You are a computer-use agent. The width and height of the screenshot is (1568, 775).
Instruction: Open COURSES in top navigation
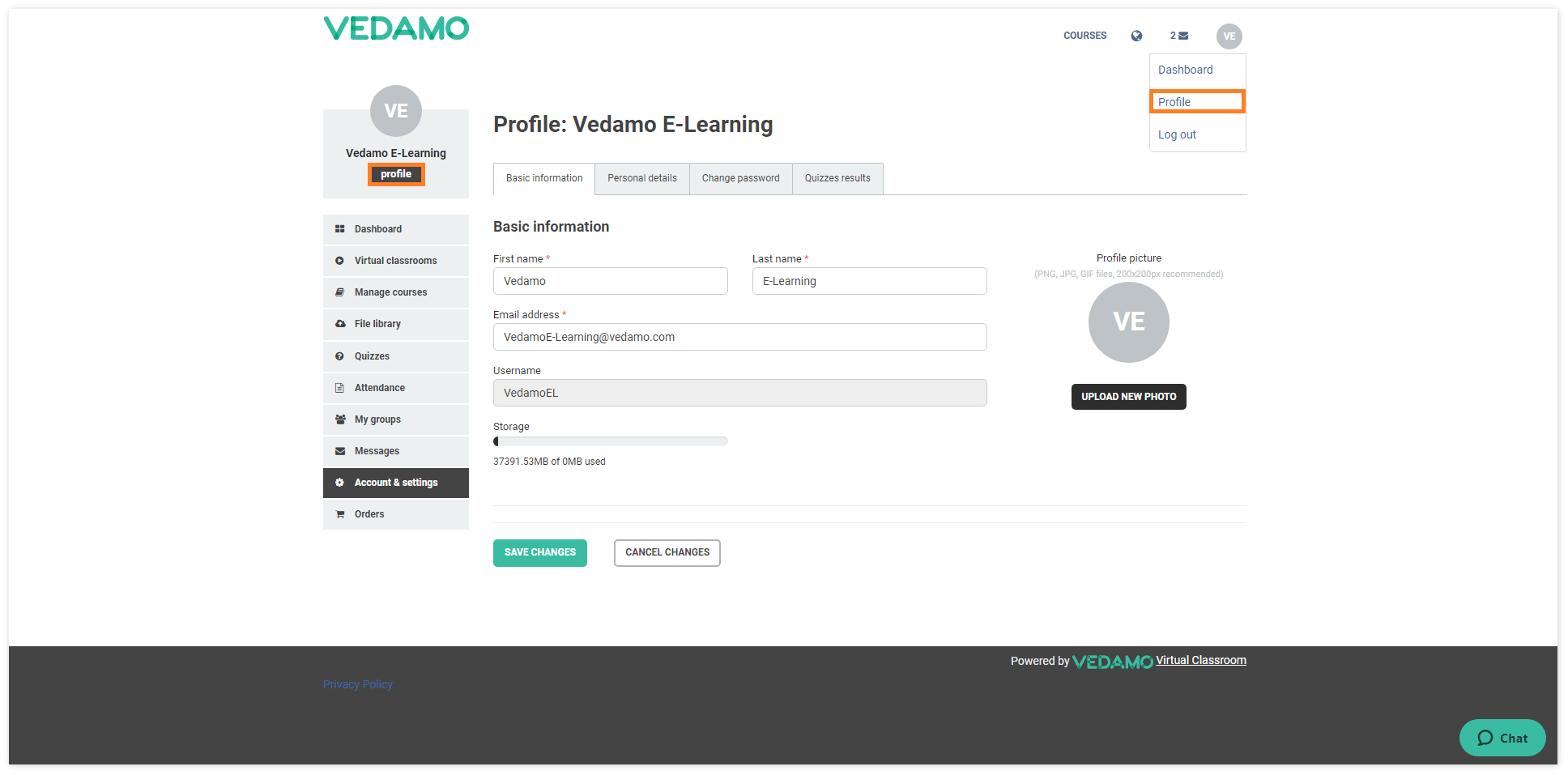coord(1085,36)
